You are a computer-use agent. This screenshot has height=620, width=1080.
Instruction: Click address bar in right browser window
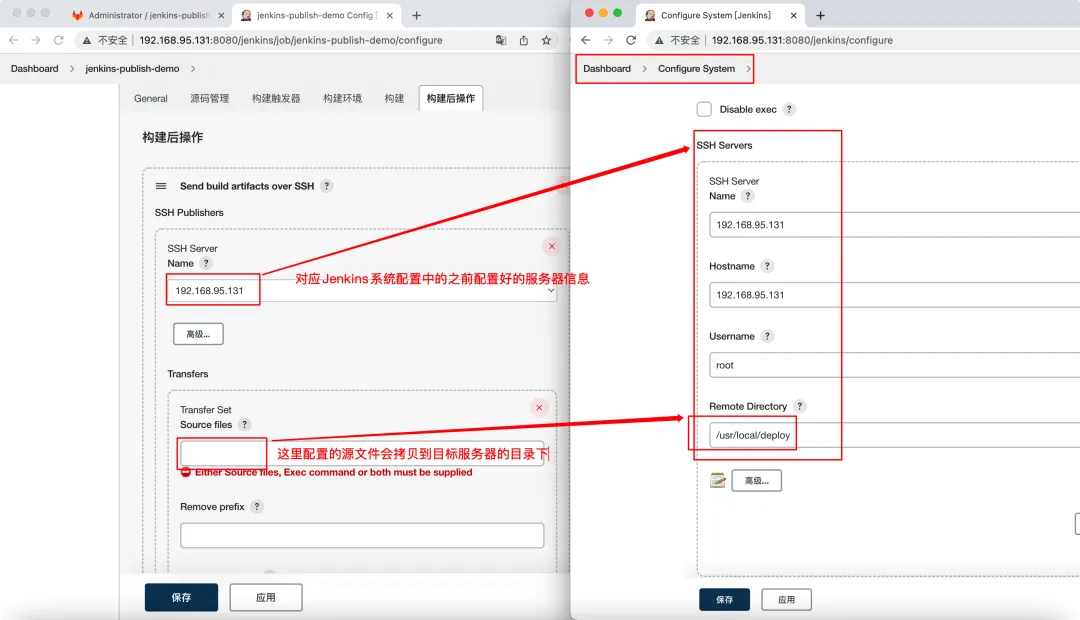[802, 40]
